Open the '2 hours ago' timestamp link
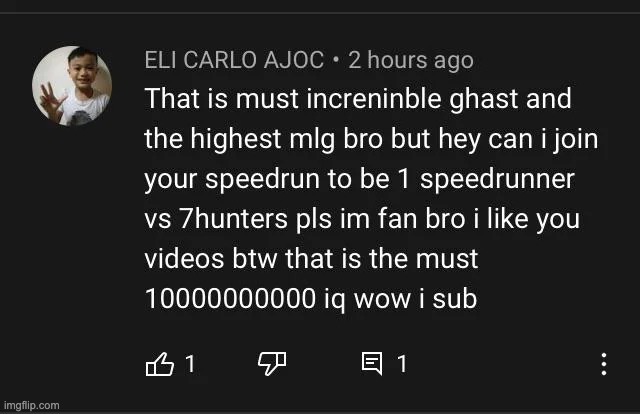This screenshot has width=640, height=414. (411, 60)
